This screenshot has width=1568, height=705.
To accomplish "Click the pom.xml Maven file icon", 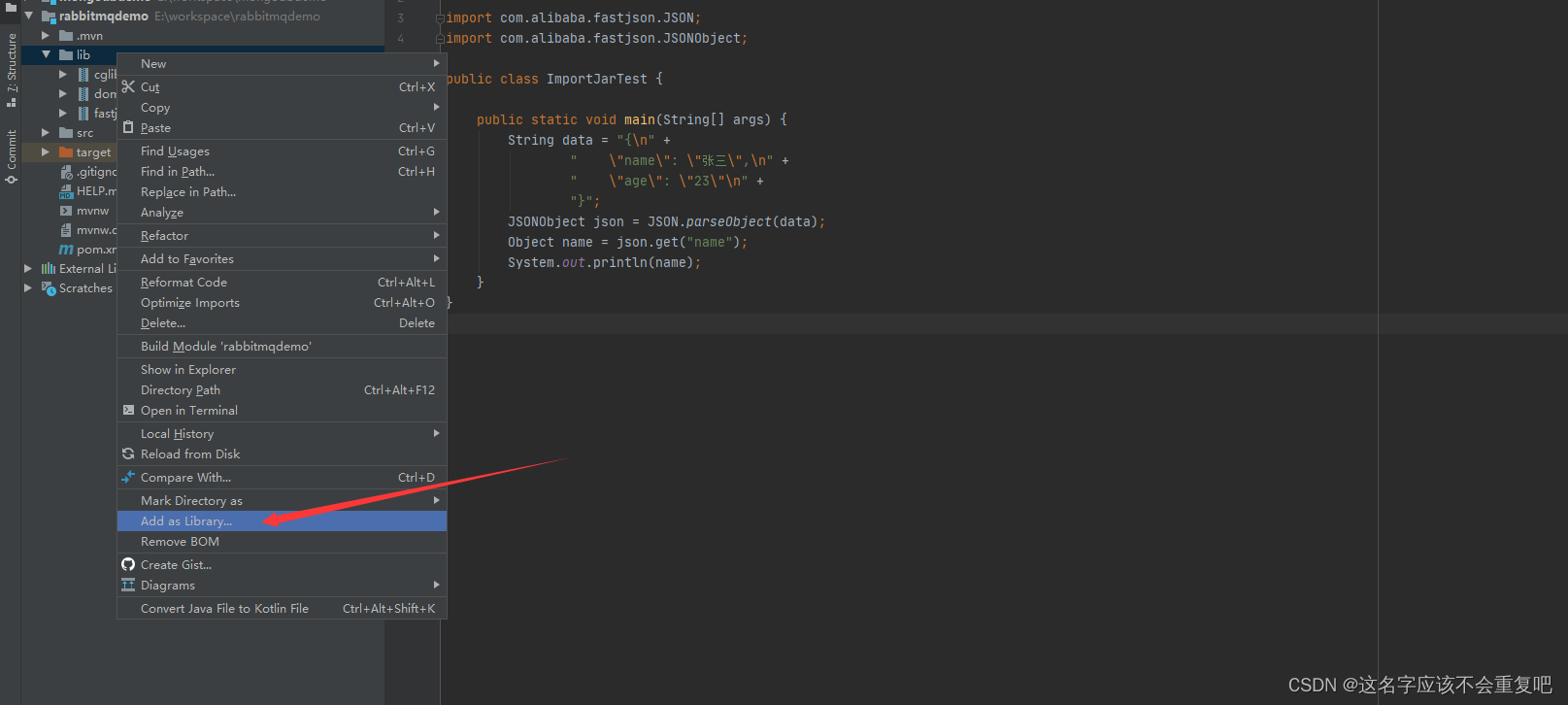I will pyautogui.click(x=66, y=250).
